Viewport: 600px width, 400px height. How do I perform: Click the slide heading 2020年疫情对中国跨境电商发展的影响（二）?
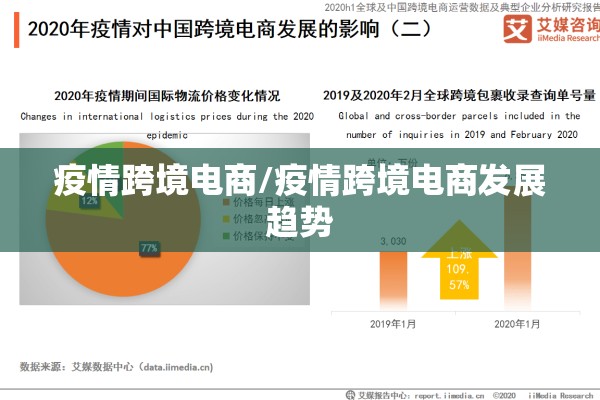[231, 29]
